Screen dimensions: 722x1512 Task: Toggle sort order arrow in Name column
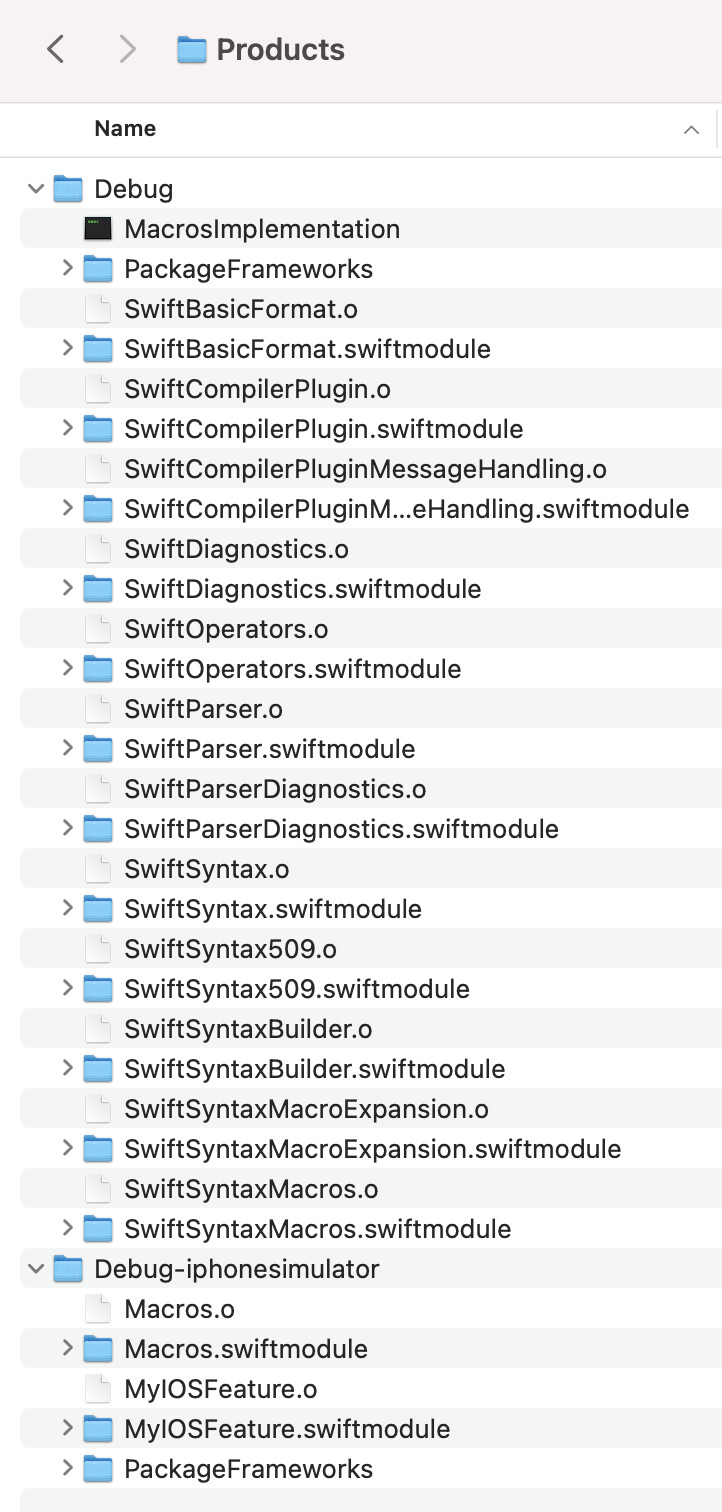(691, 130)
